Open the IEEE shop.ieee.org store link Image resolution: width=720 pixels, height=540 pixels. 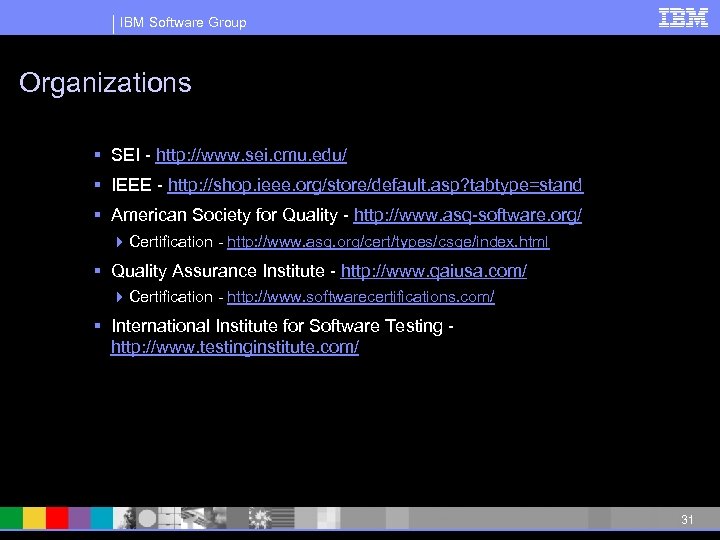[x=375, y=185]
